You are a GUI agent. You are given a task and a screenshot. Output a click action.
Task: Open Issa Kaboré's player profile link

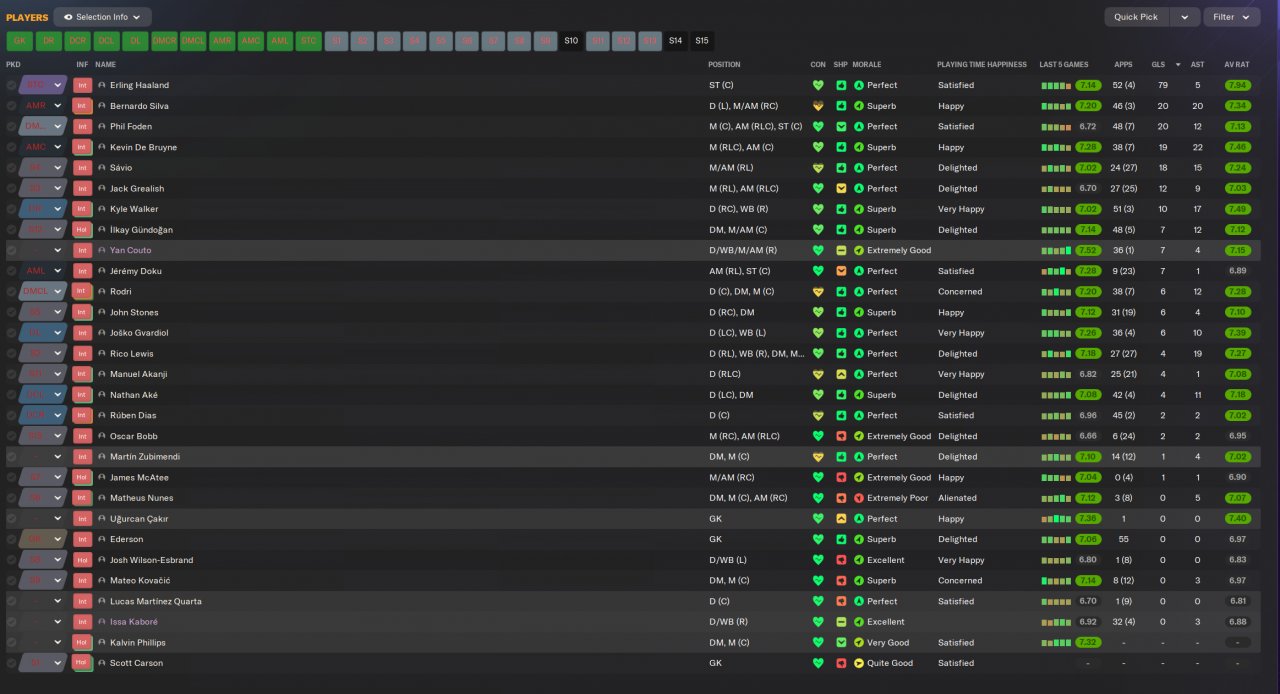click(x=134, y=622)
